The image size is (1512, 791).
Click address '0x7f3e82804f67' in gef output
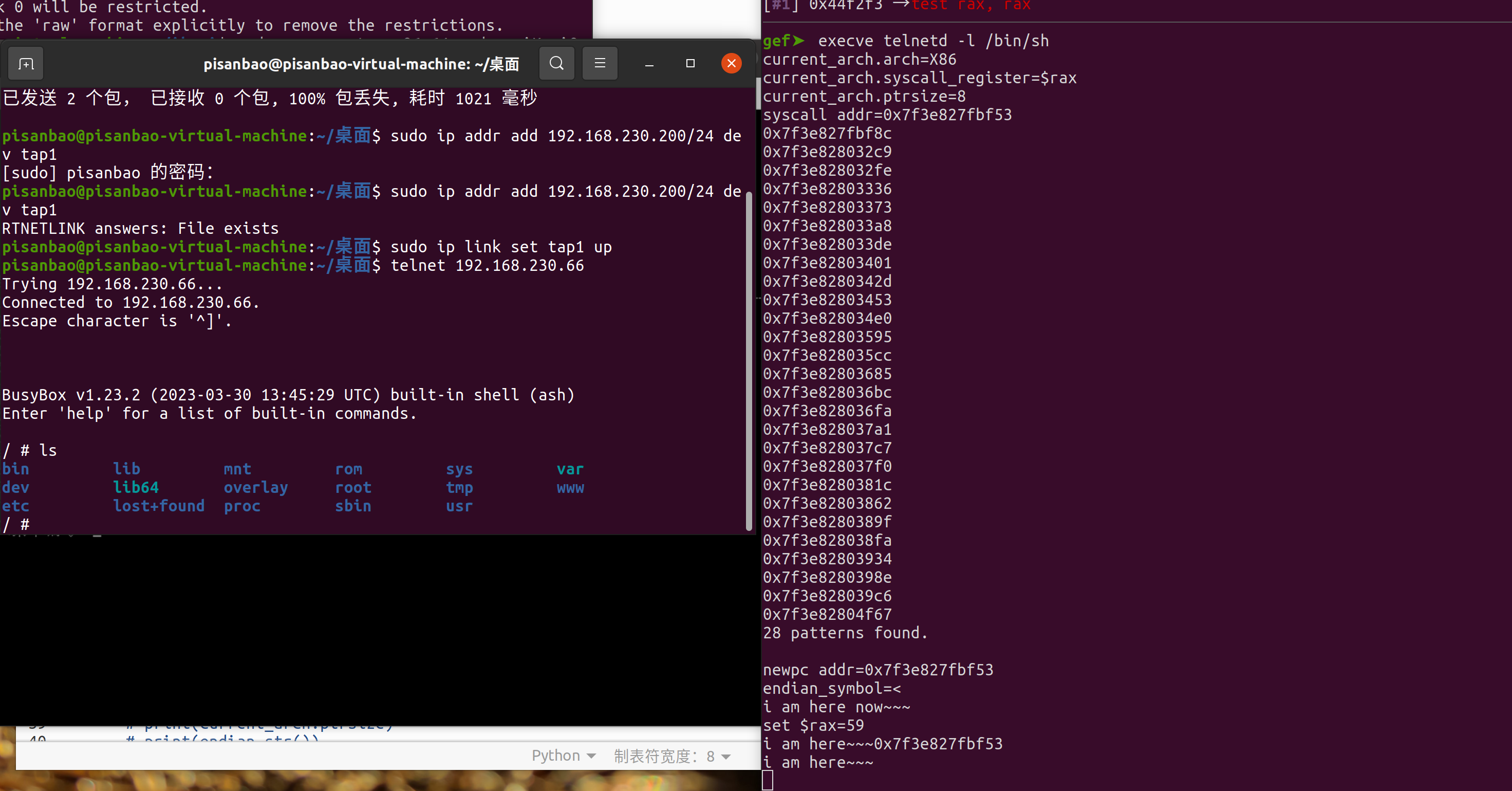827,615
